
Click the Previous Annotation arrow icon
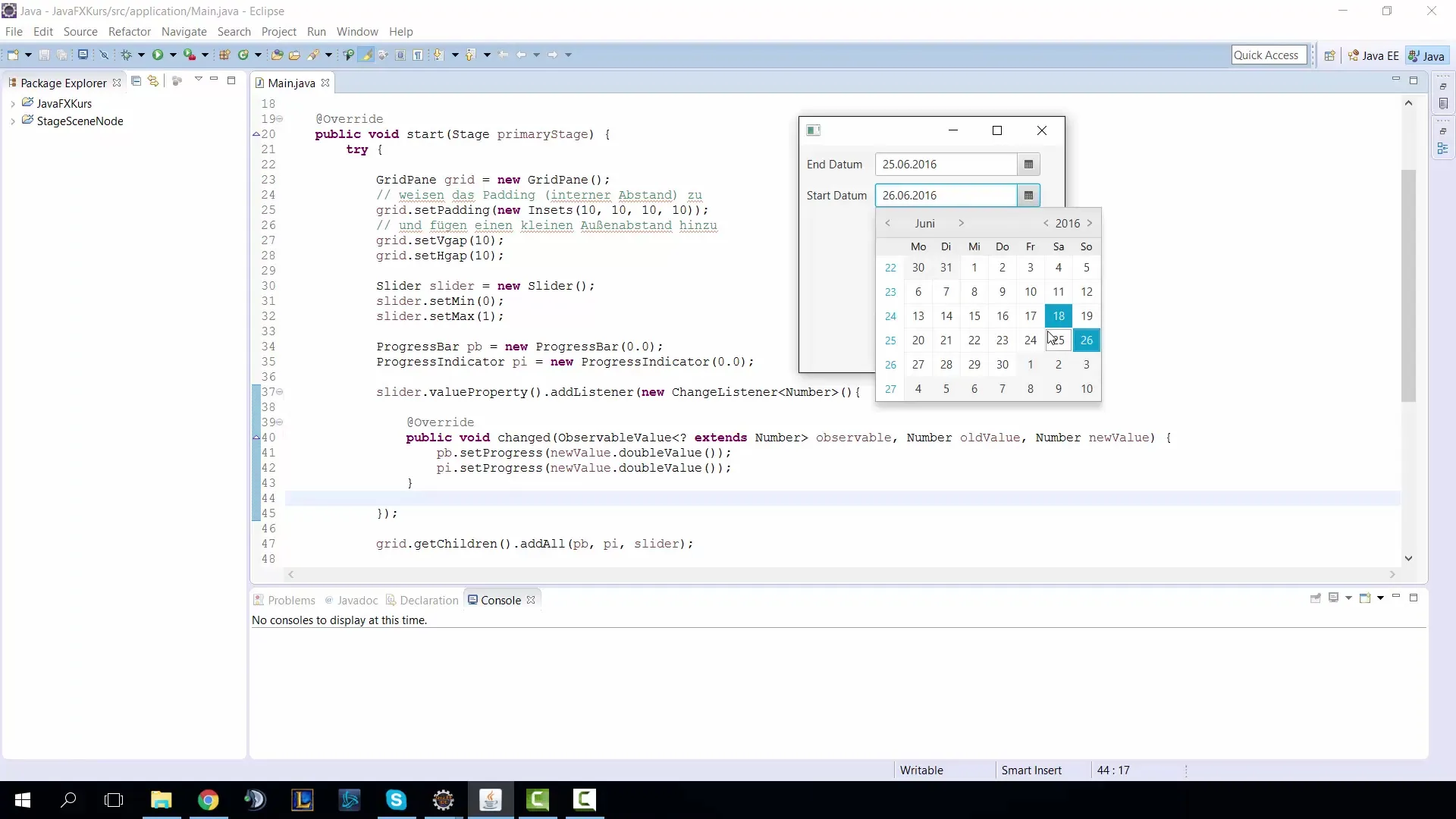pos(471,55)
